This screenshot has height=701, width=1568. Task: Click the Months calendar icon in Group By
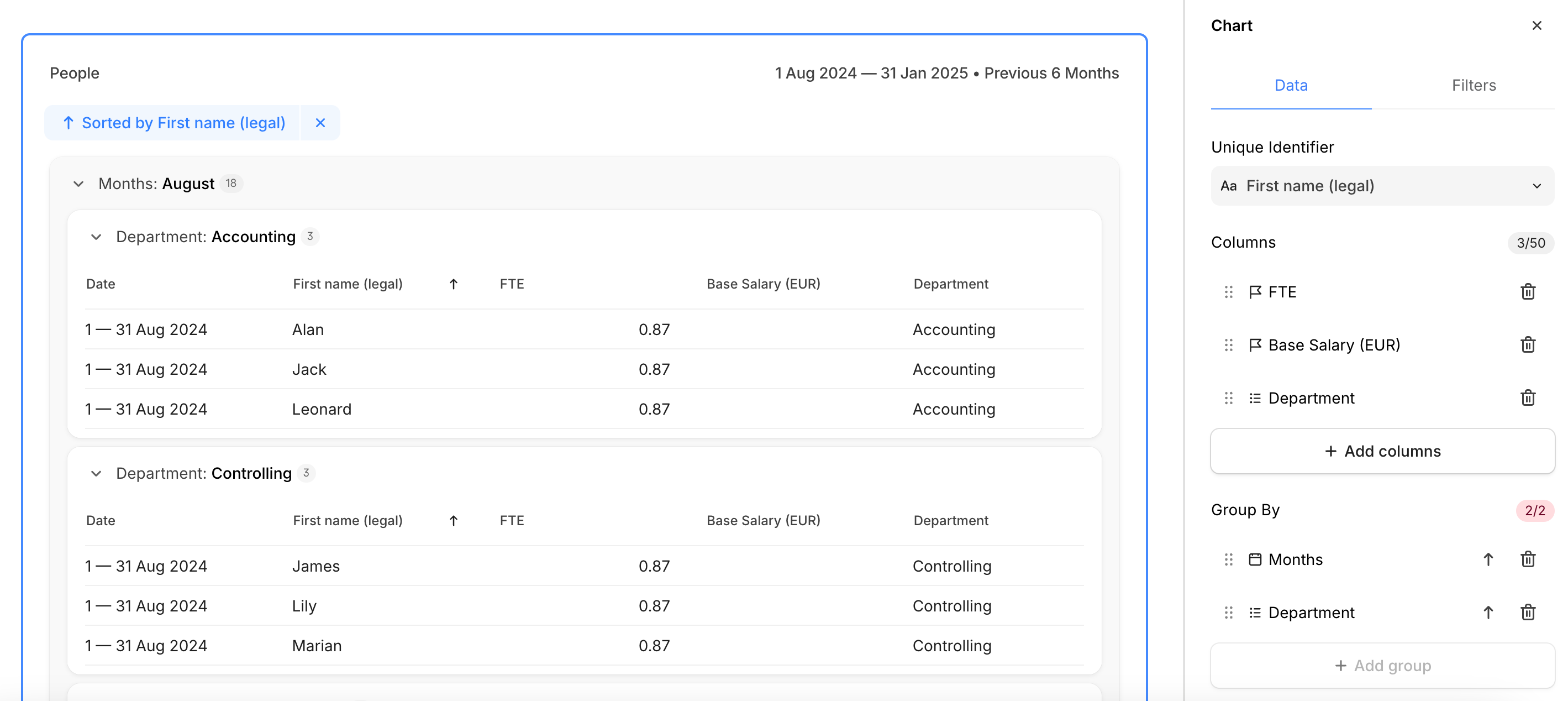(1255, 559)
